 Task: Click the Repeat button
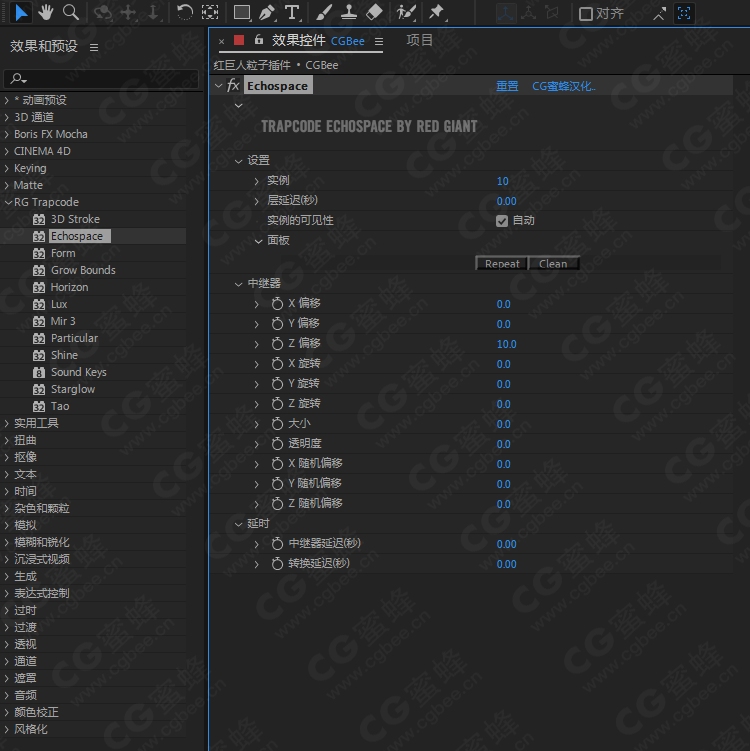coord(502,263)
